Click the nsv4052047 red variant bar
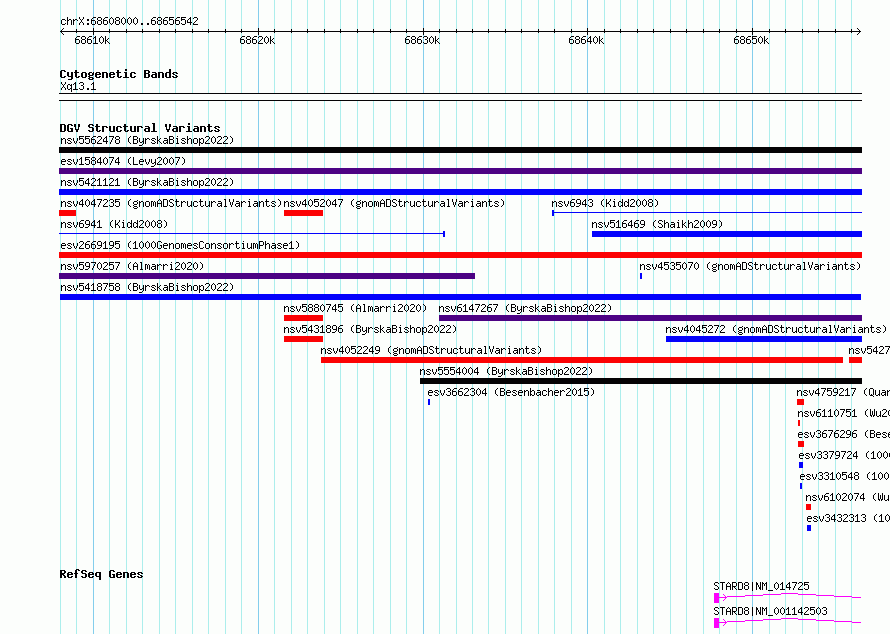 [303, 213]
